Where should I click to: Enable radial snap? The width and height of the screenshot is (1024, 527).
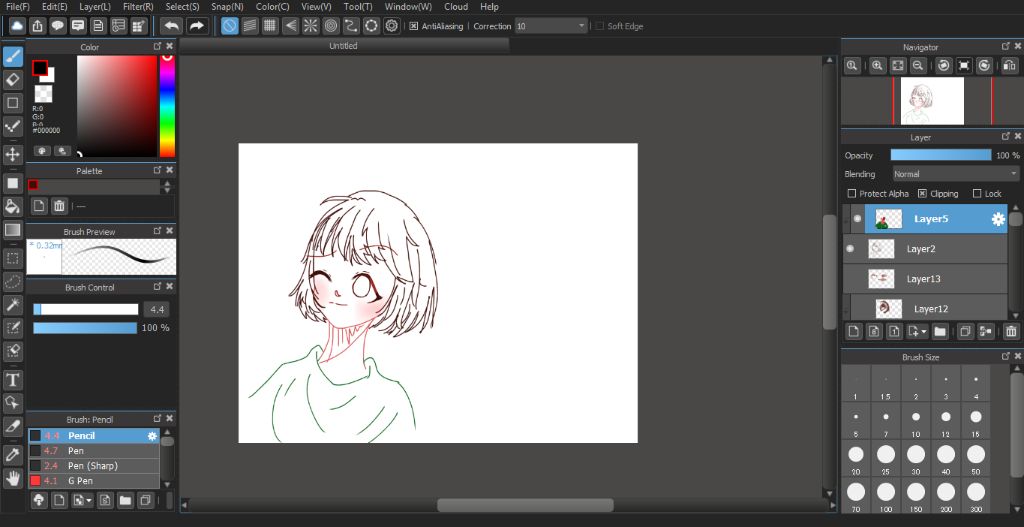click(x=311, y=26)
